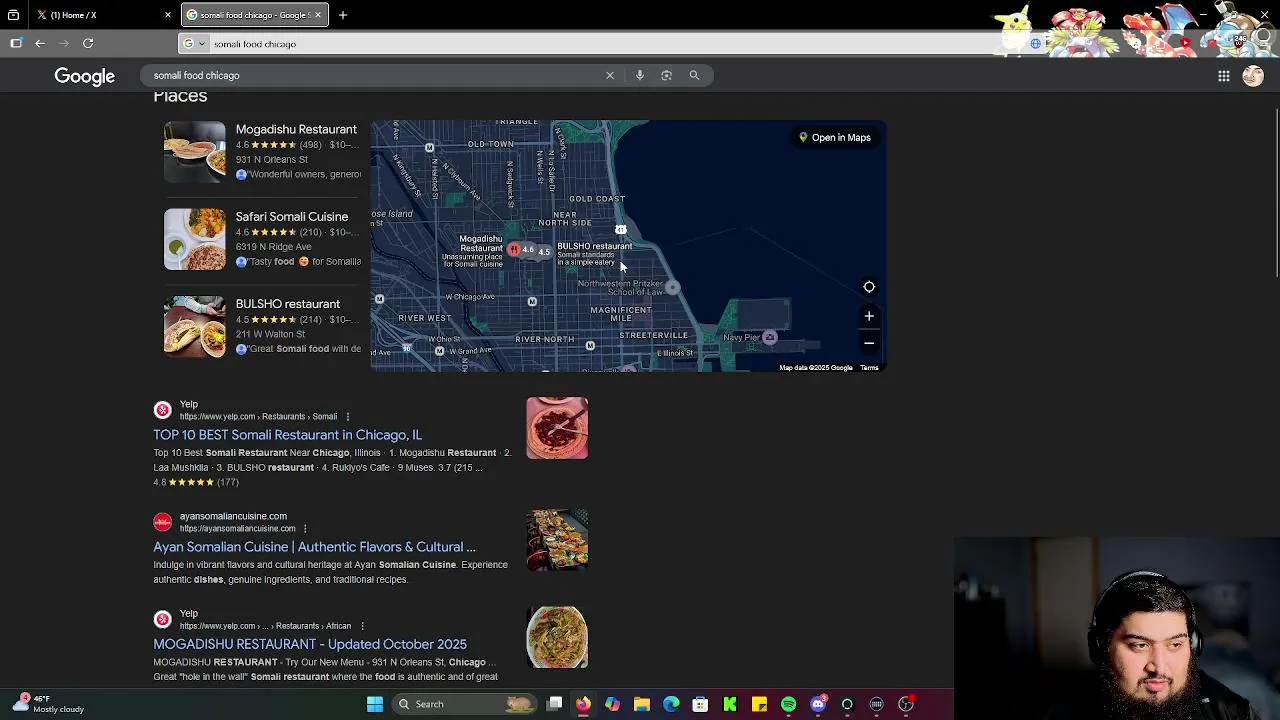The image size is (1280, 720).
Task: Click ayansomaliancuisine.com site favicon
Action: 163,522
